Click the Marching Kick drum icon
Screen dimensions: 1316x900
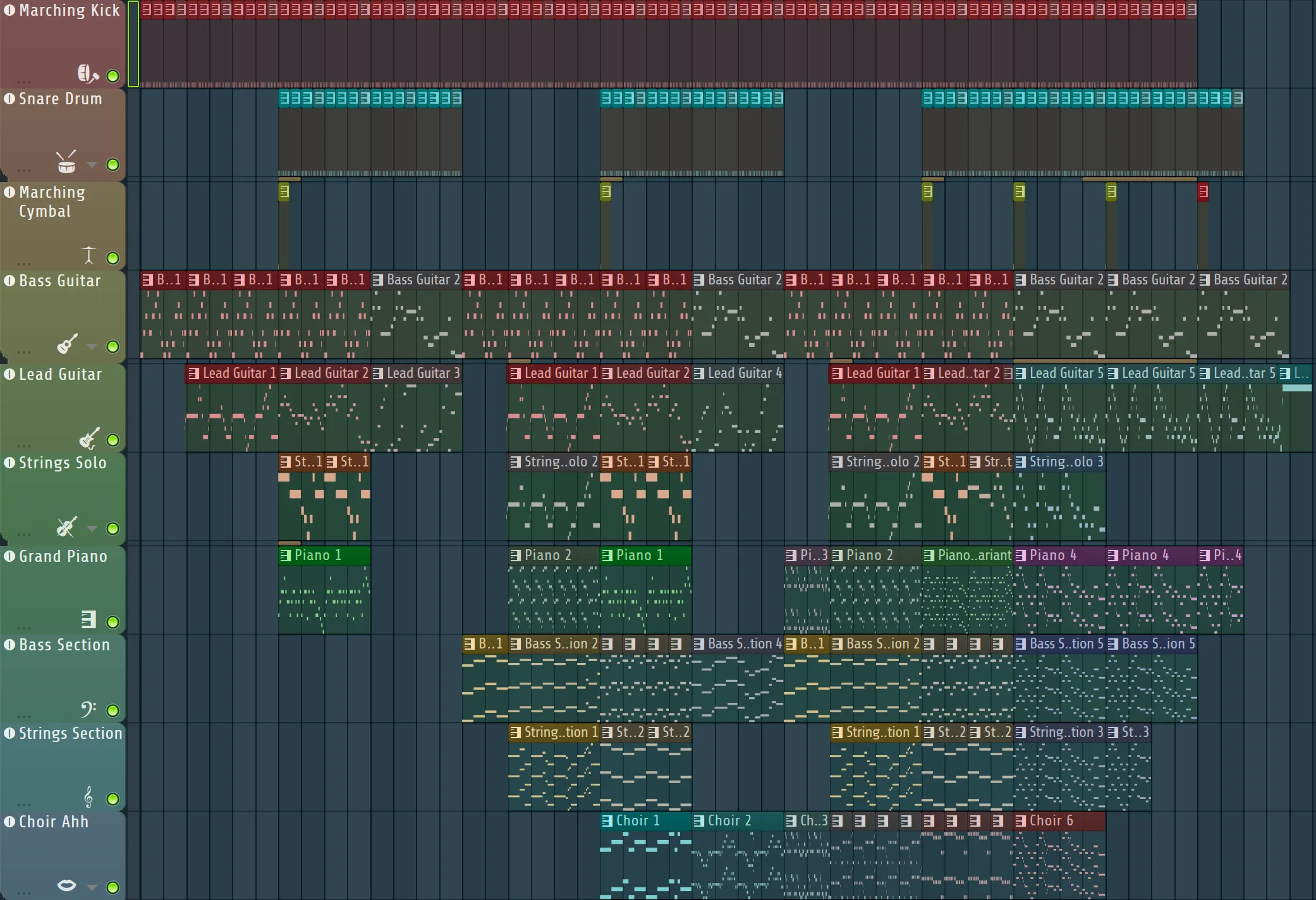[x=87, y=74]
